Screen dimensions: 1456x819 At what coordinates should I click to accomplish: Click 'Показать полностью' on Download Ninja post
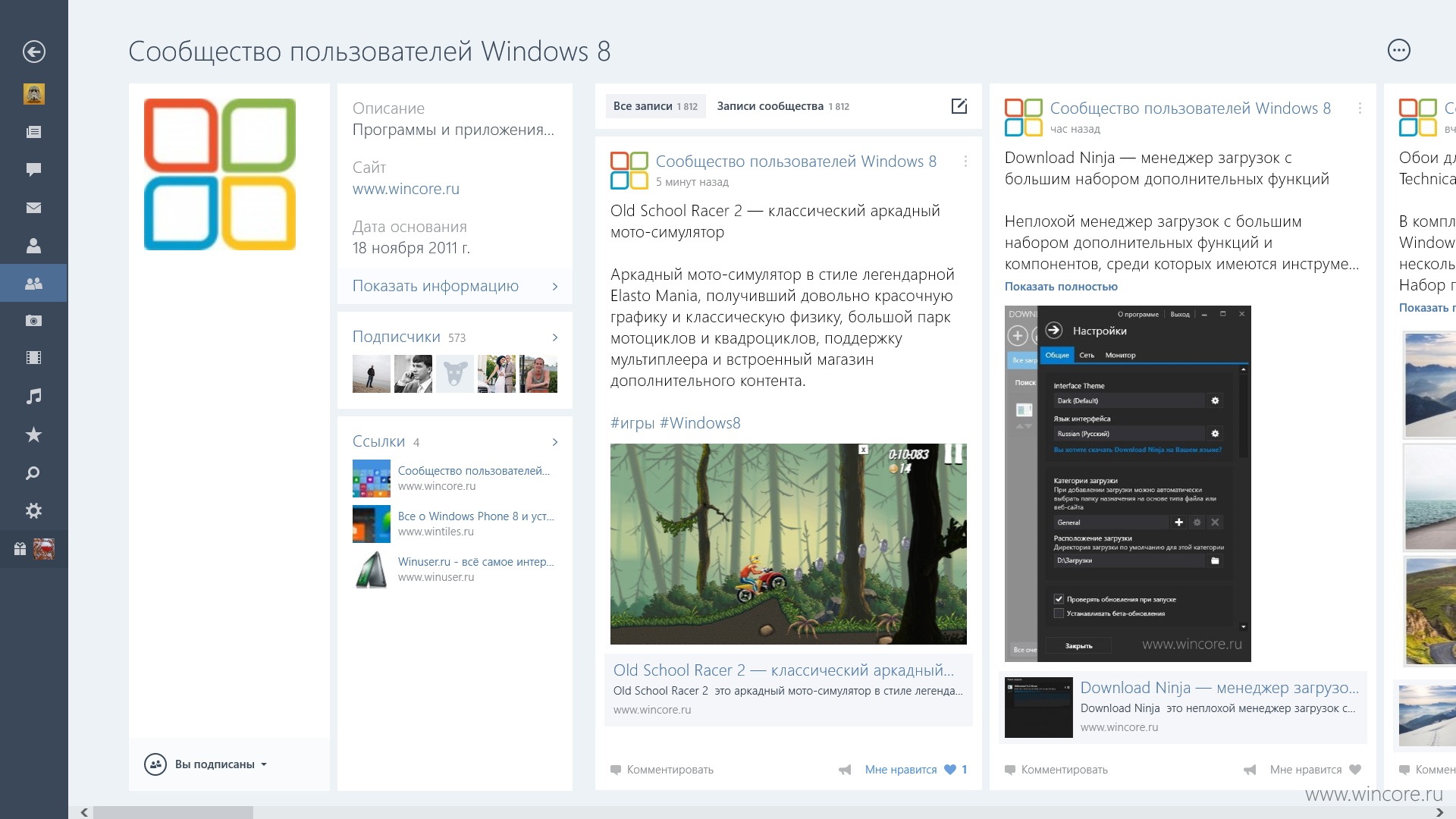[x=1061, y=287]
